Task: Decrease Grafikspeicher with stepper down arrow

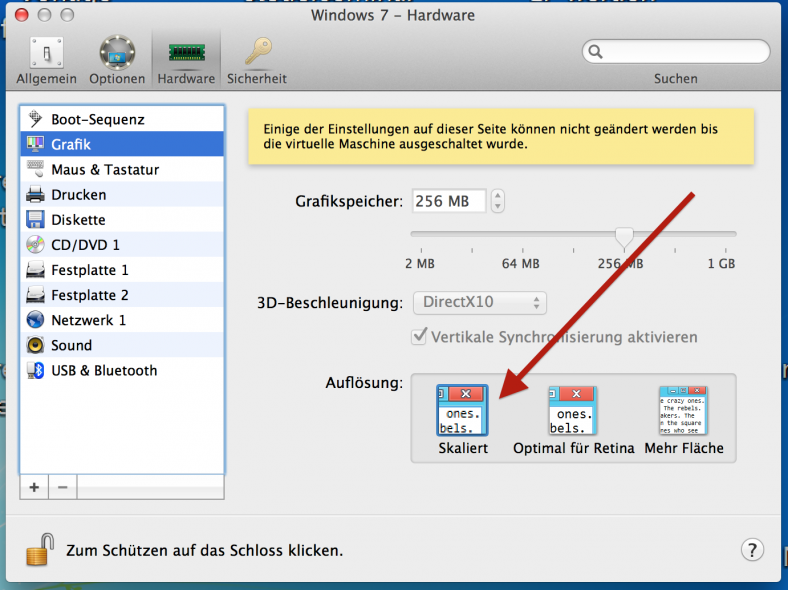Action: 498,207
